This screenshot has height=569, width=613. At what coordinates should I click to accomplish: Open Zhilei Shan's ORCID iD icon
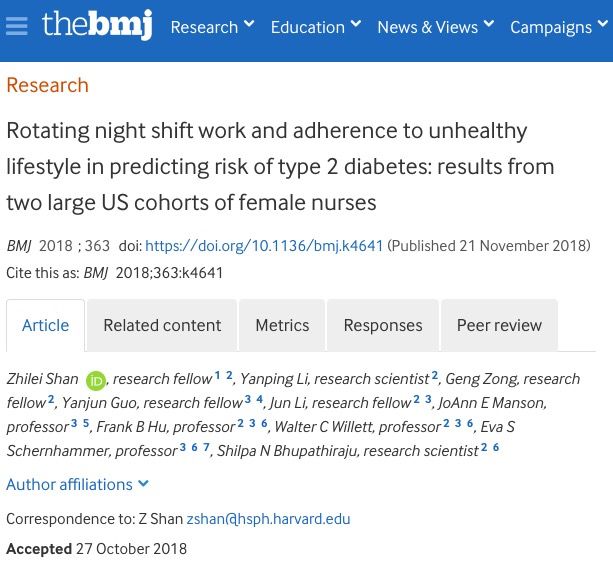click(96, 381)
